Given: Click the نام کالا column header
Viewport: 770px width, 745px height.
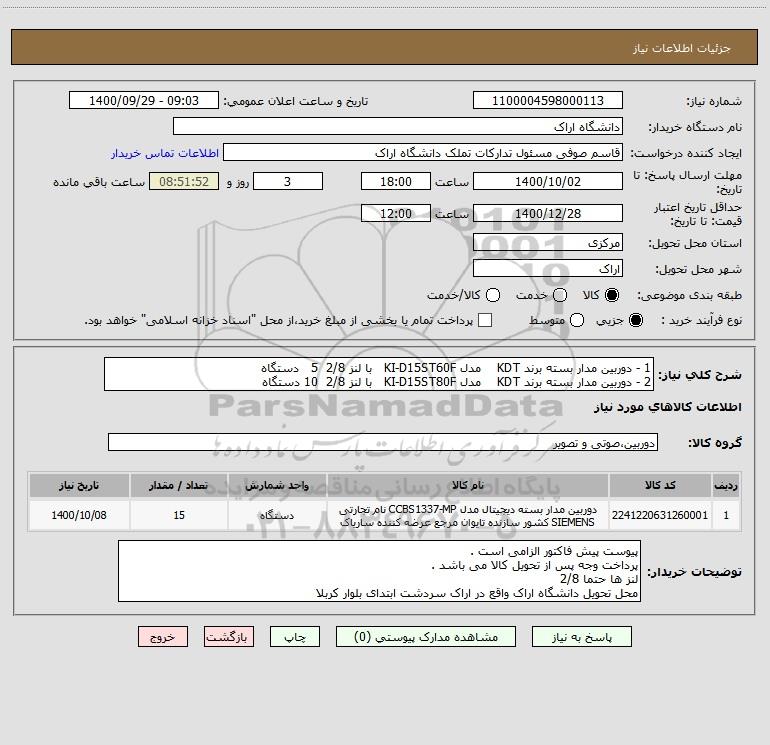Looking at the screenshot, I should [x=468, y=485].
